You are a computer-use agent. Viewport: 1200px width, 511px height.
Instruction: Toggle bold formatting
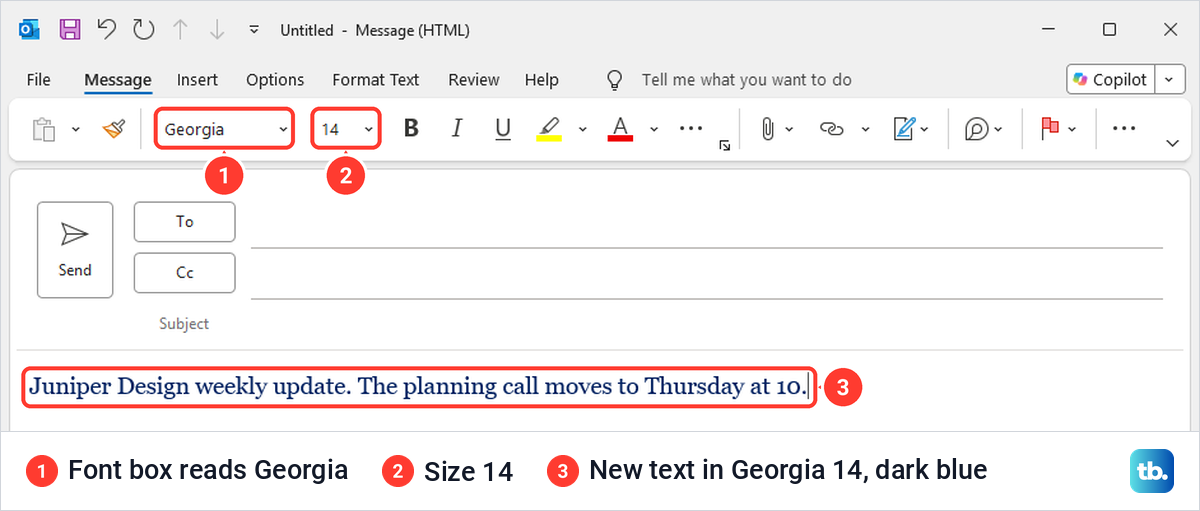pyautogui.click(x=410, y=129)
